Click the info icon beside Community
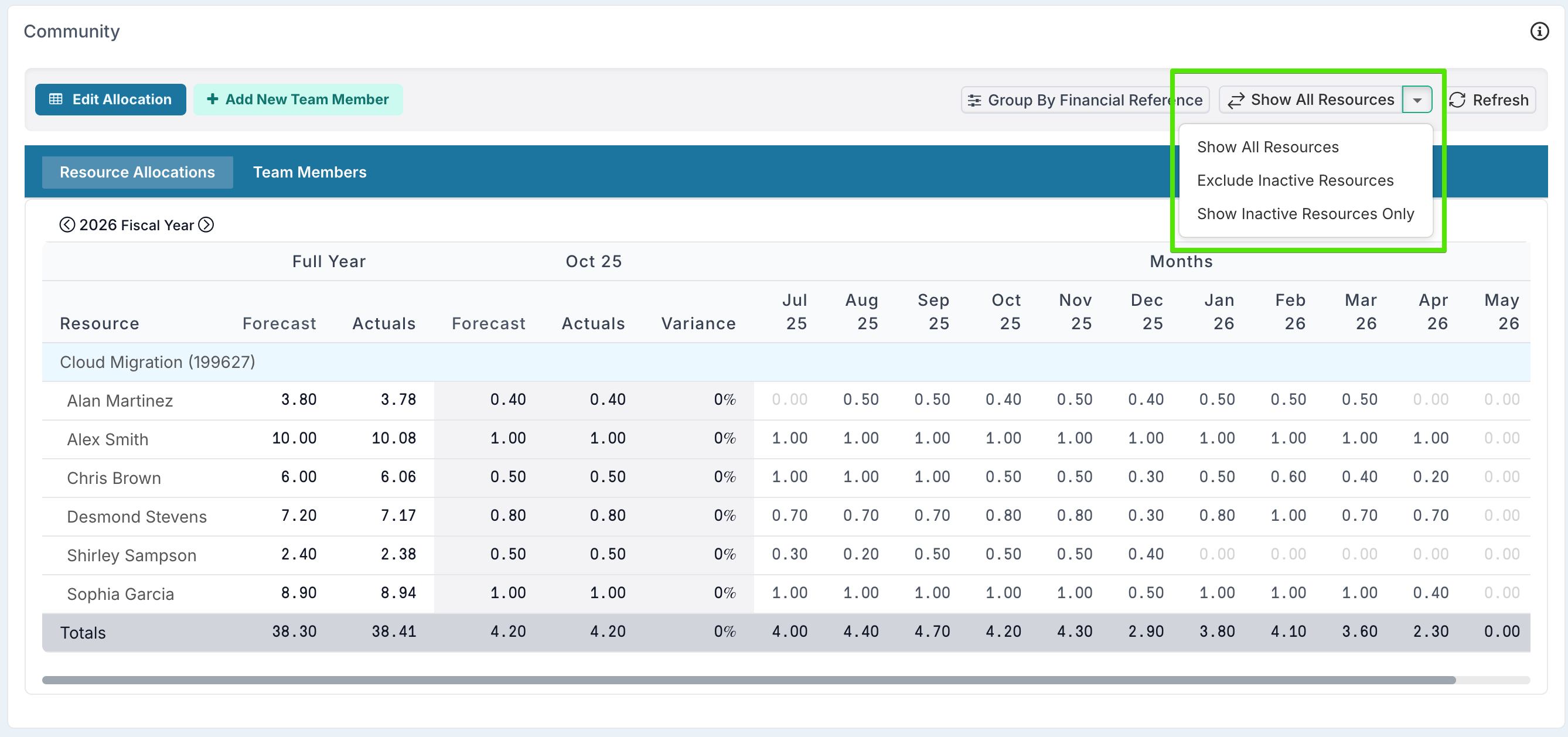1568x737 pixels. [x=1539, y=31]
